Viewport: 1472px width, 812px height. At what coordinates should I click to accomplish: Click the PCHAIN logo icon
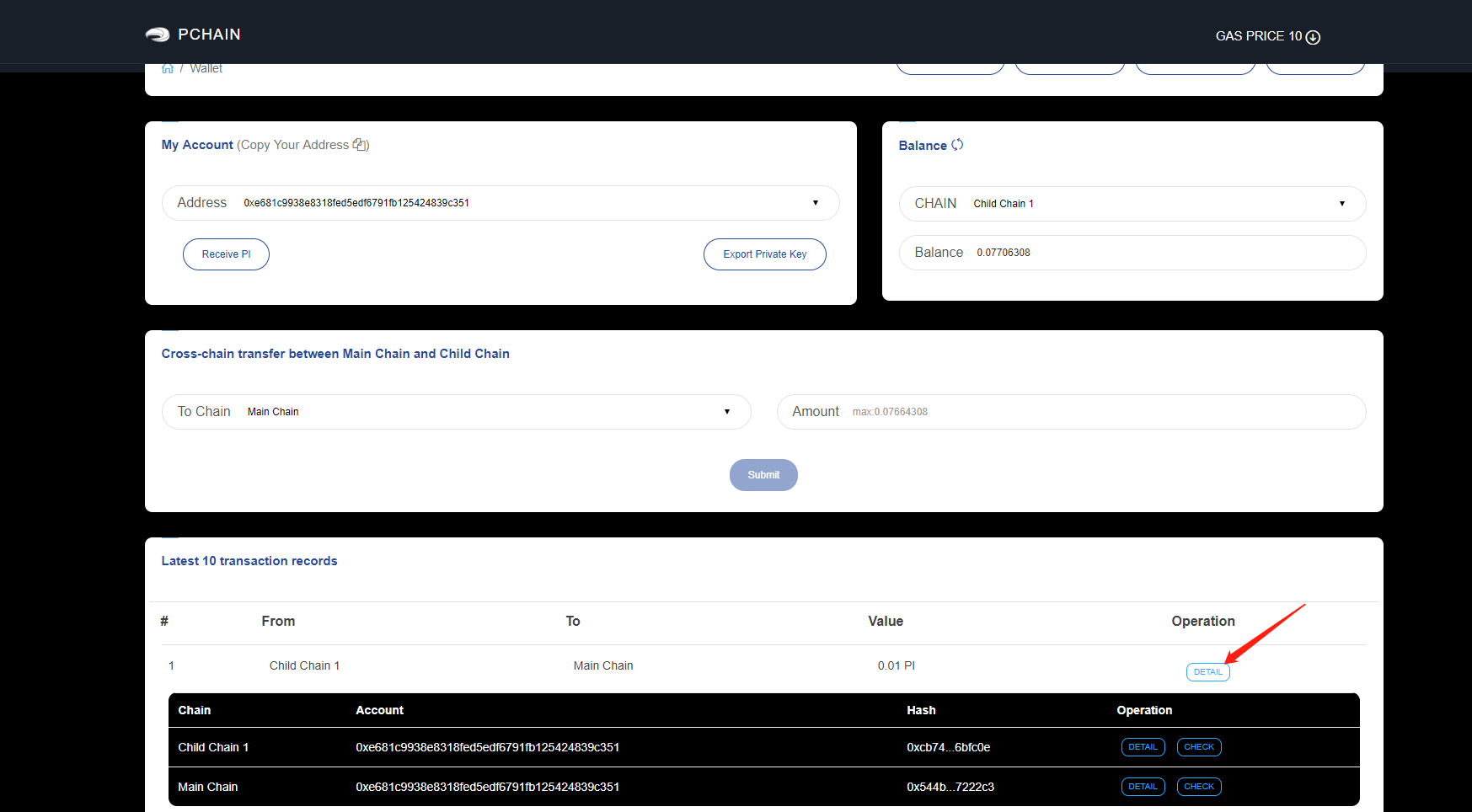coord(158,35)
